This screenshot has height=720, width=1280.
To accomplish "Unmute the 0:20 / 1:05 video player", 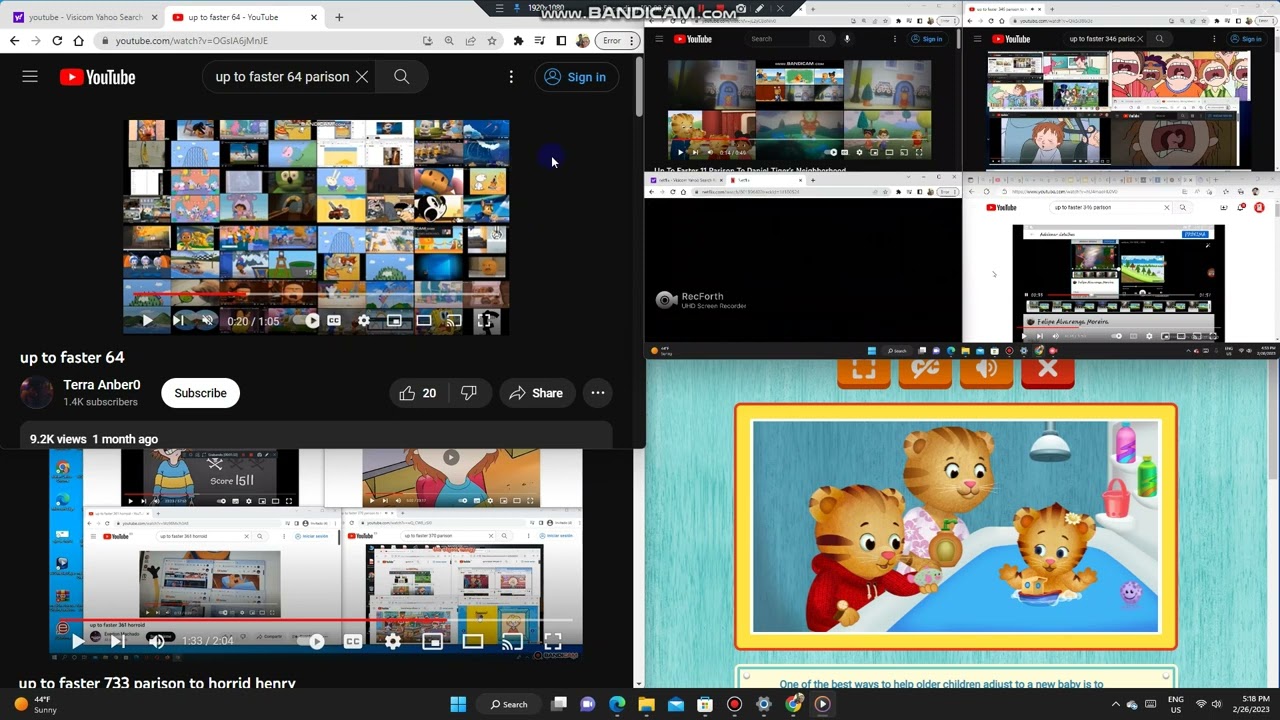I will [207, 321].
